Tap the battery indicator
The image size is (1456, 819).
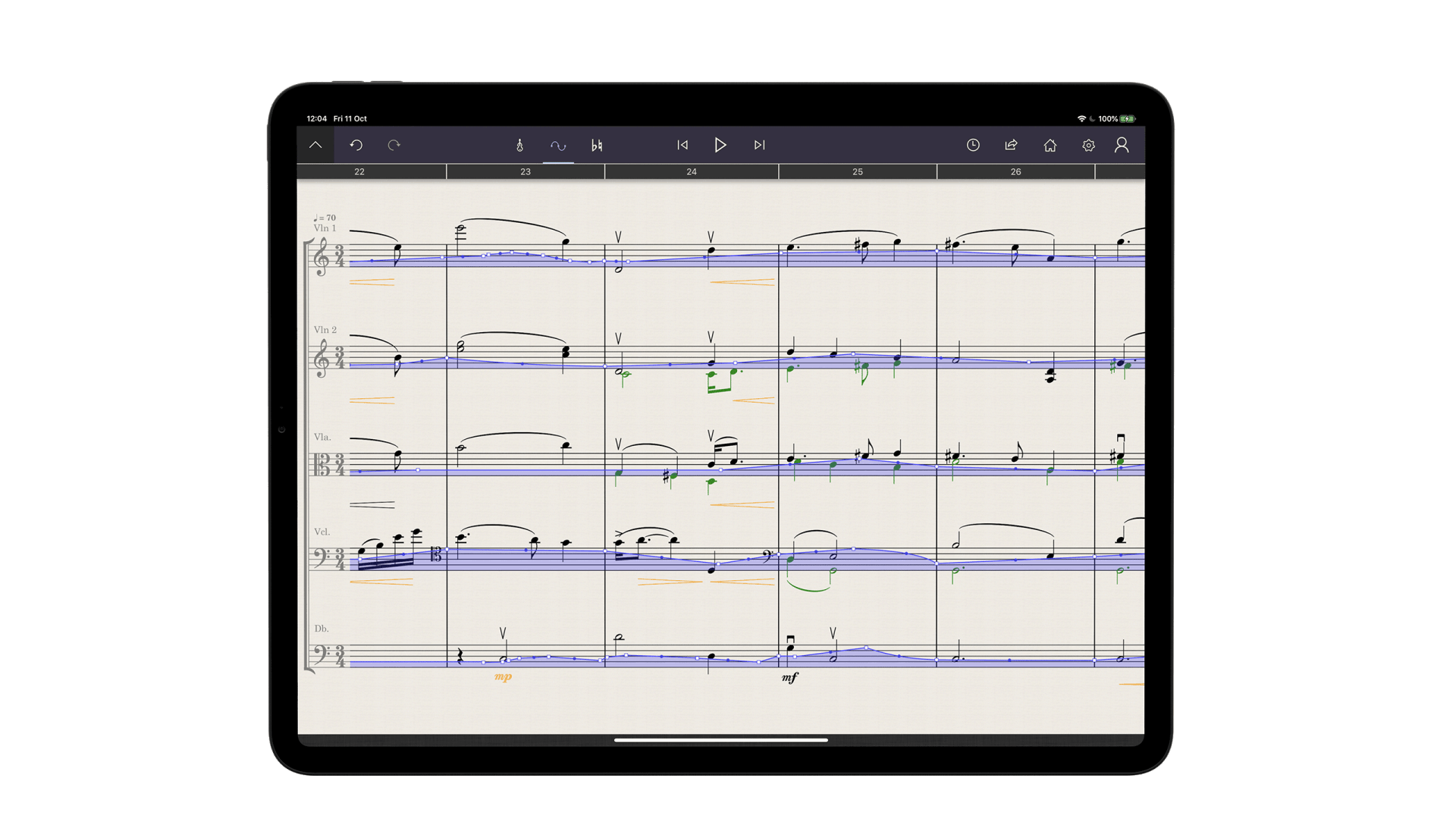(1128, 118)
